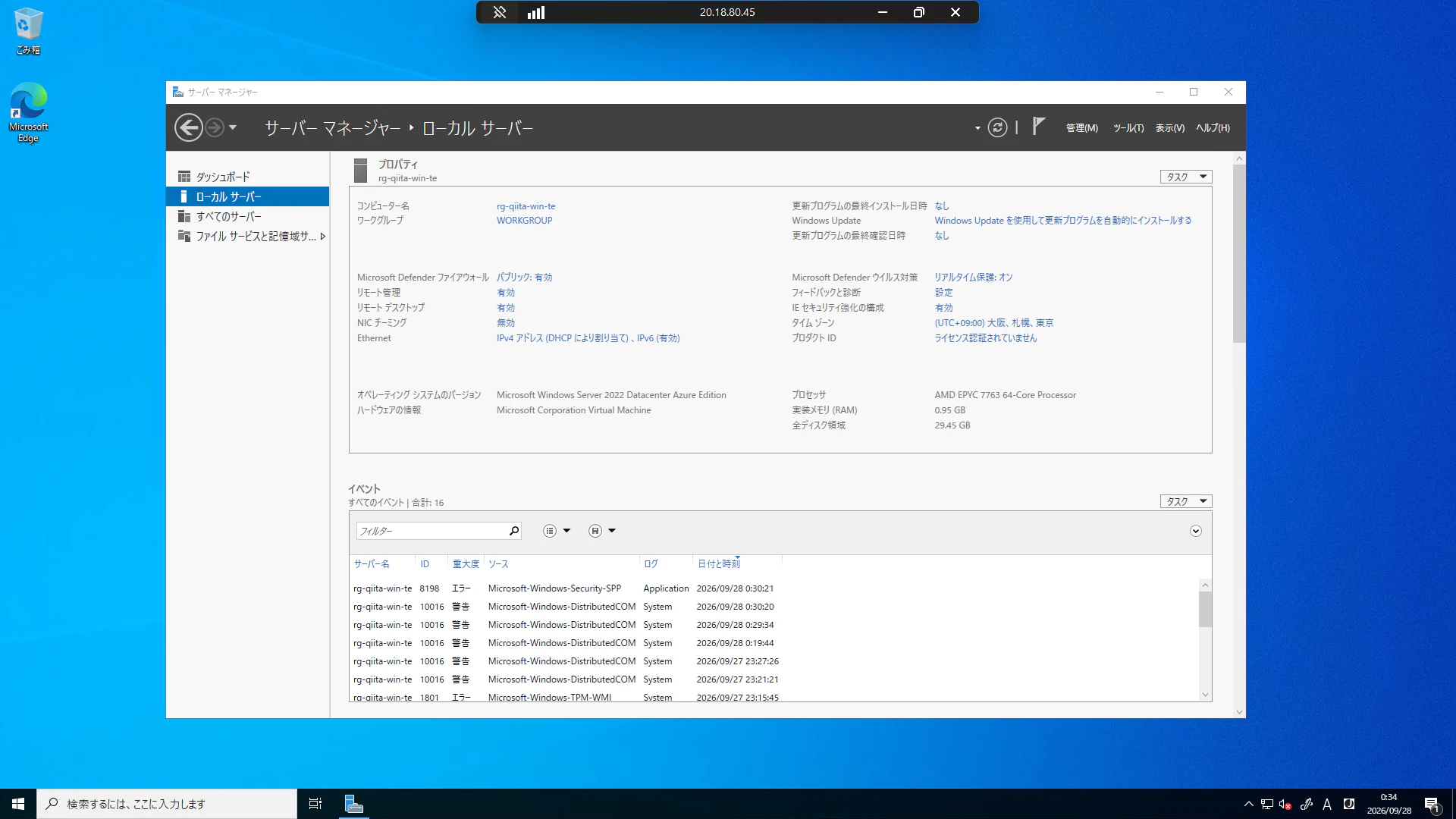Click the forward navigation arrow
The height and width of the screenshot is (819, 1456).
coord(215,127)
